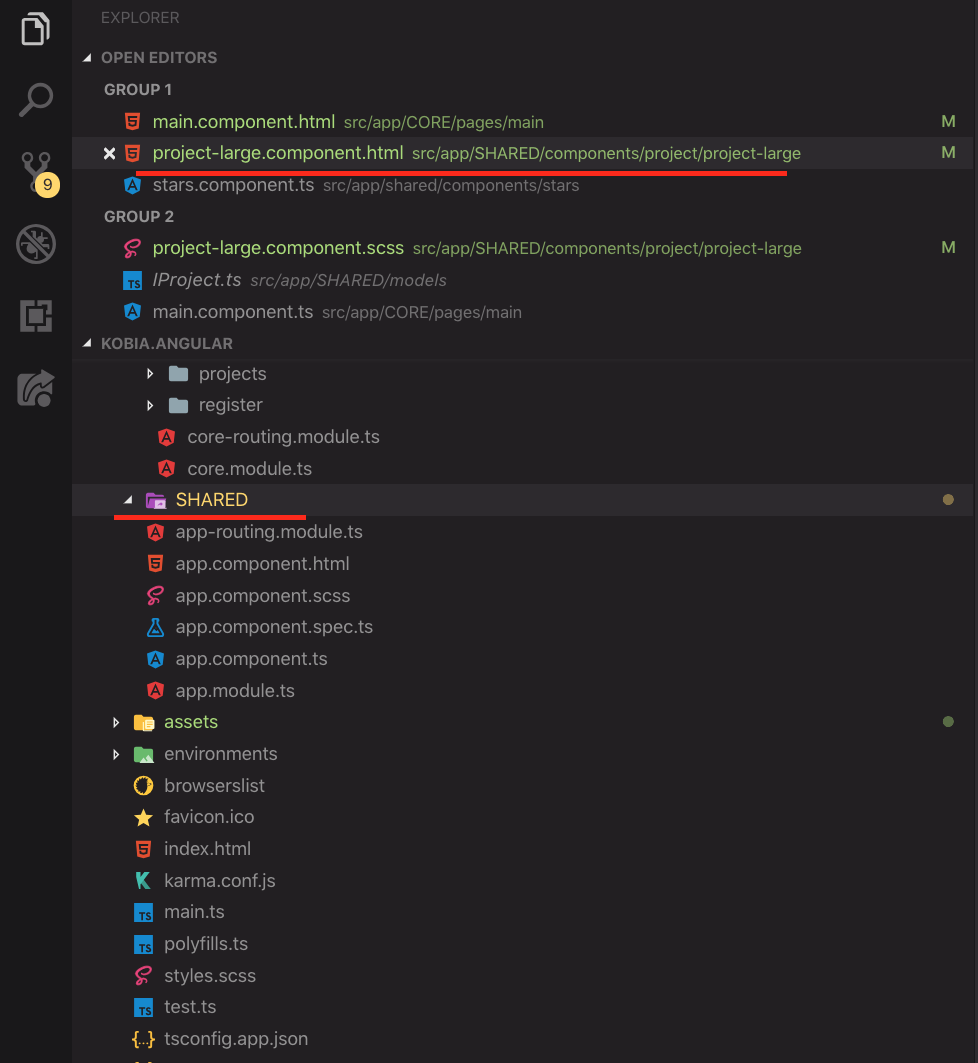Viewport: 978px width, 1063px height.
Task: Open the tsconfig.app.json file
Action: (236, 1039)
